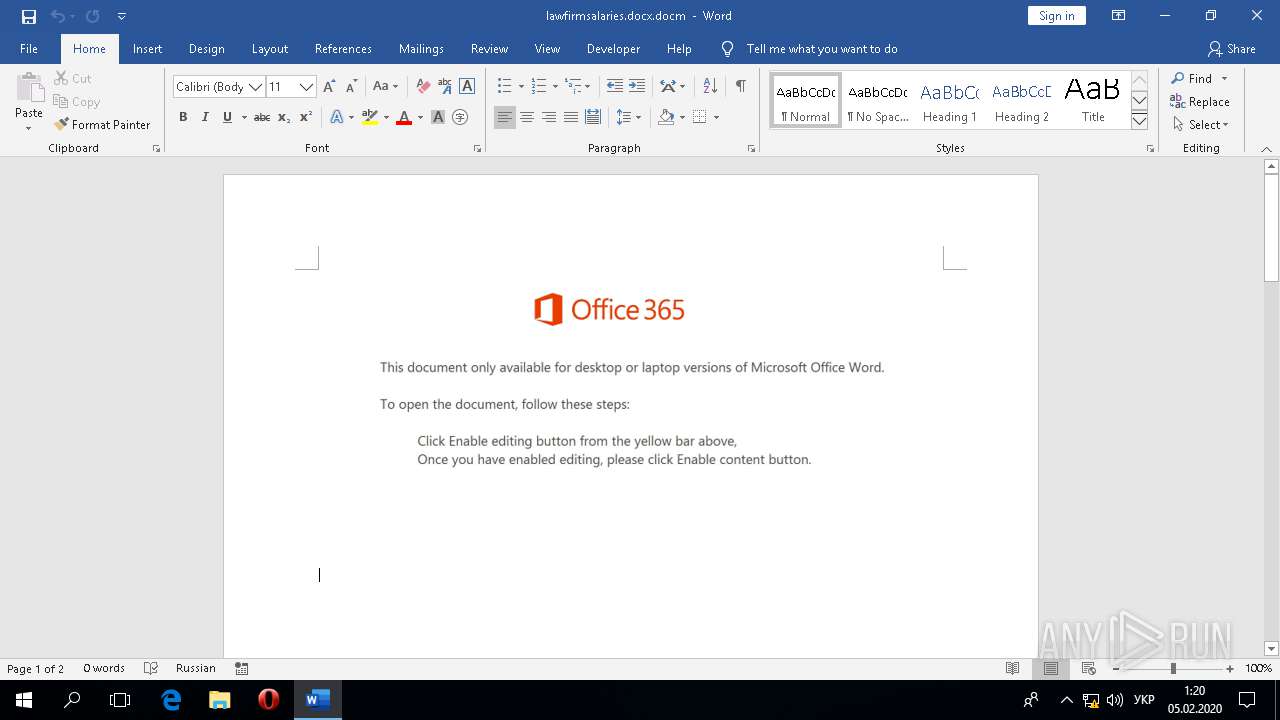Open font name dropdown
The width and height of the screenshot is (1280, 720).
(256, 87)
